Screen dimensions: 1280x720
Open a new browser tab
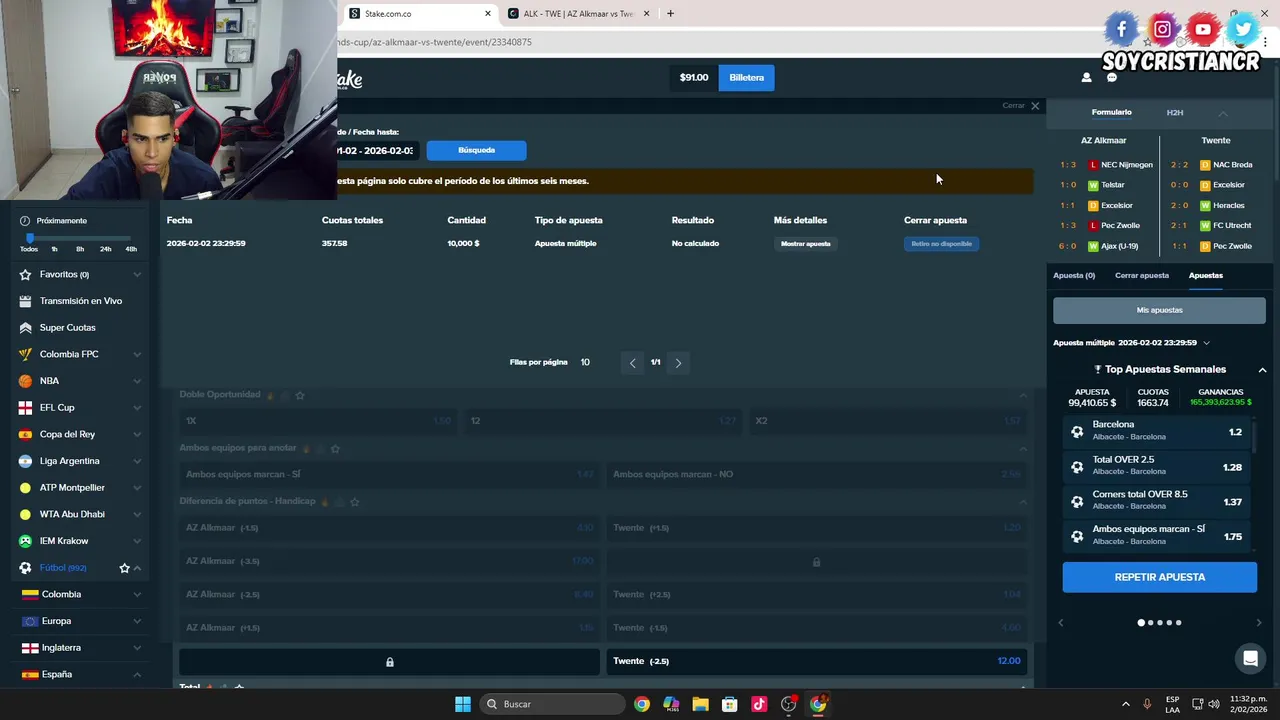tap(670, 14)
